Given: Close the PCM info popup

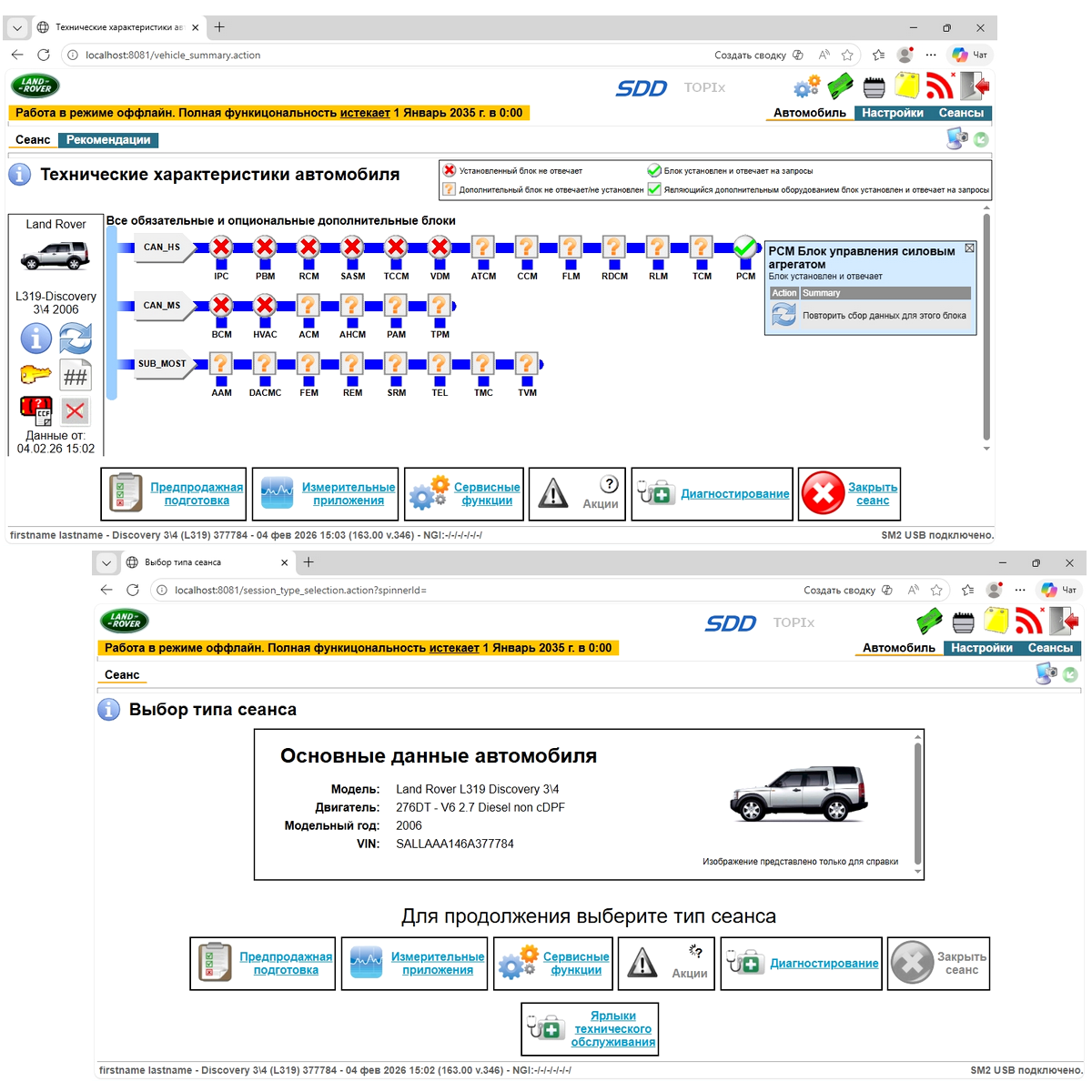Looking at the screenshot, I should pos(970,248).
